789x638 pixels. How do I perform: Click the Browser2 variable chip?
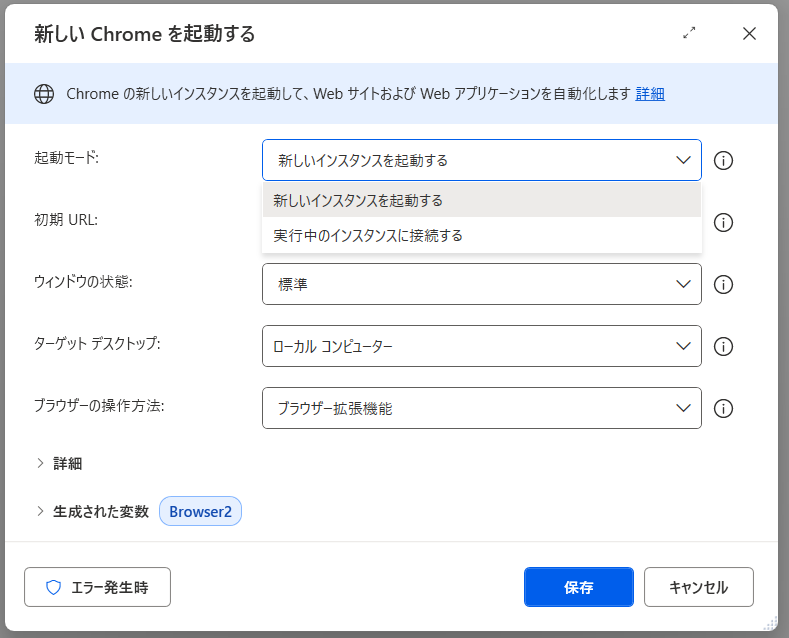pyautogui.click(x=200, y=511)
